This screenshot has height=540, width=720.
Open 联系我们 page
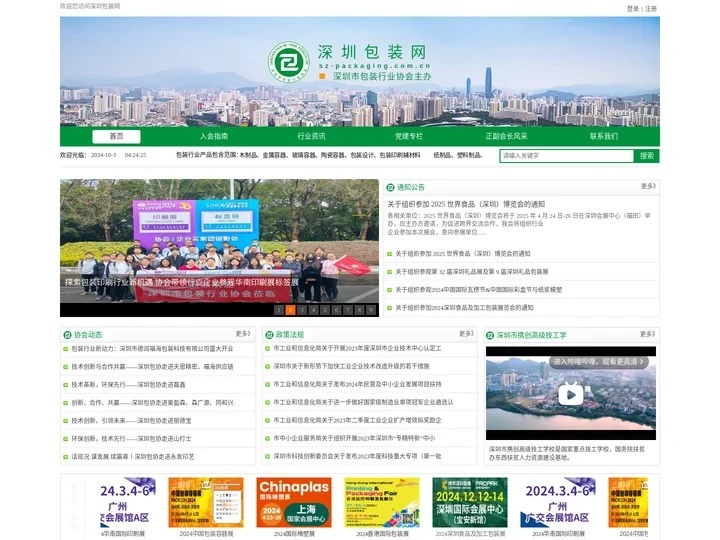pyautogui.click(x=603, y=136)
